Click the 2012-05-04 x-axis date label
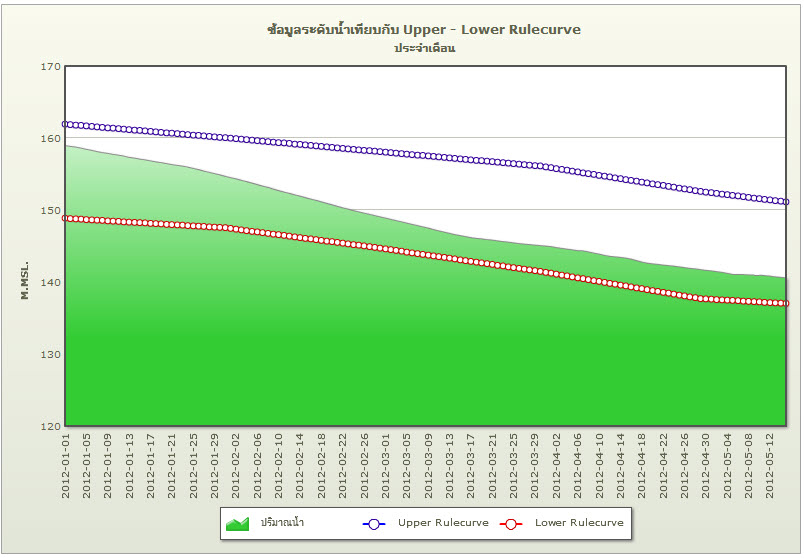 pyautogui.click(x=728, y=466)
